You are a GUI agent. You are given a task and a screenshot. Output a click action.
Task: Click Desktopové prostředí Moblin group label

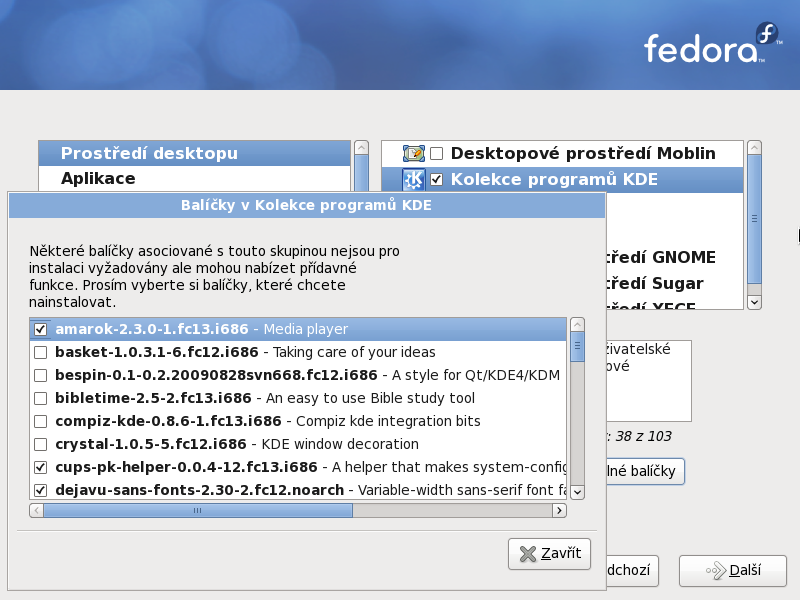pyautogui.click(x=583, y=154)
